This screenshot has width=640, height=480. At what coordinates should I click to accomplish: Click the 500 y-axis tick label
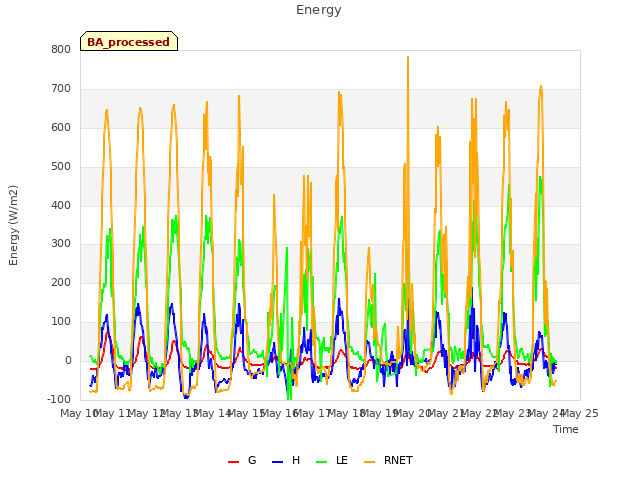pyautogui.click(x=61, y=167)
